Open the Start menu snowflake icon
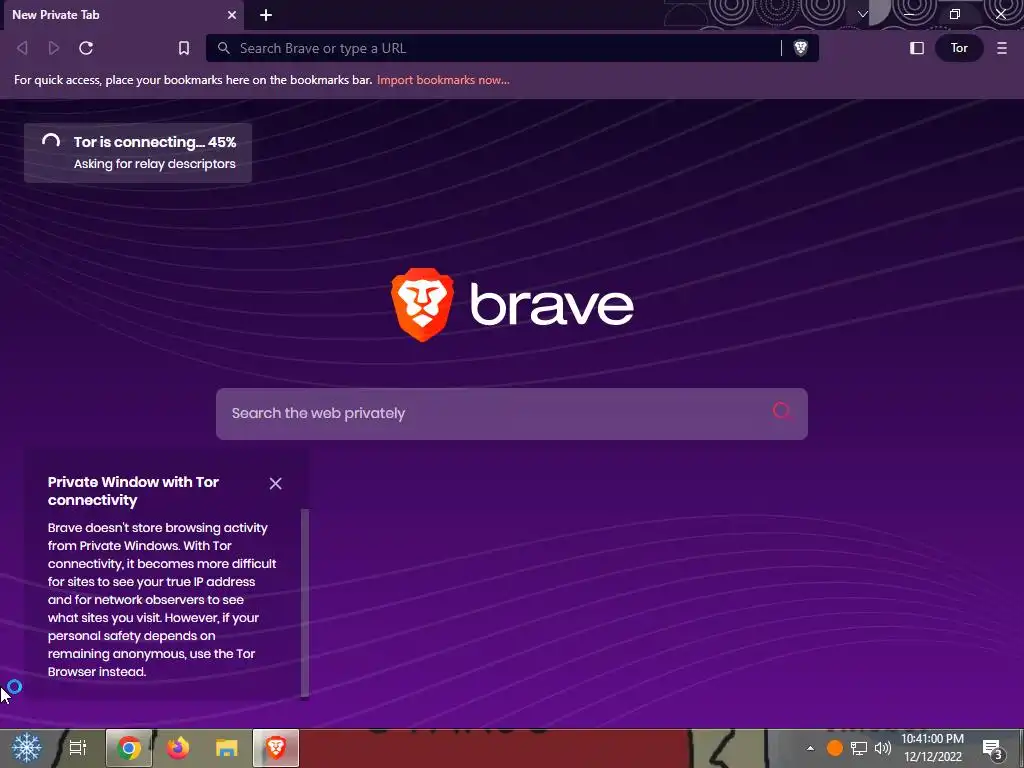Viewport: 1024px width, 768px height. (26, 748)
